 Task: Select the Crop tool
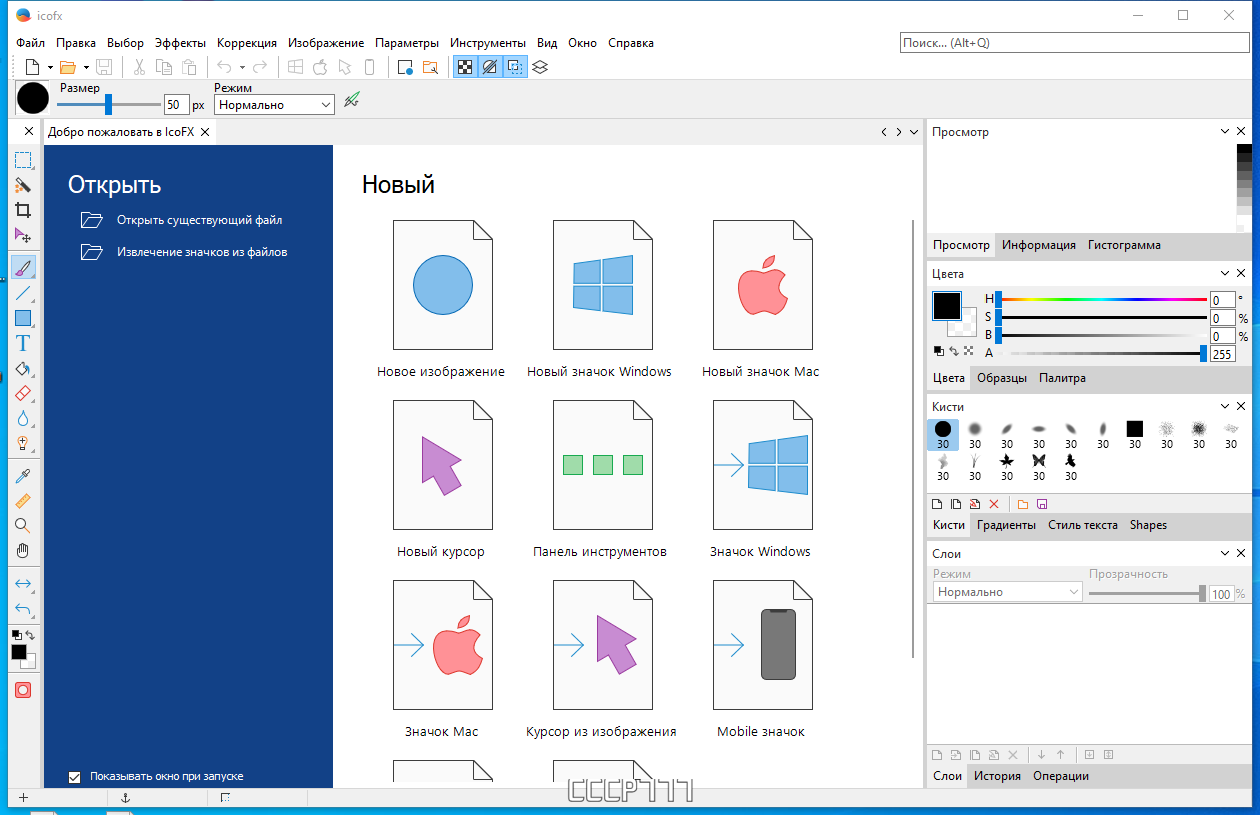[22, 210]
